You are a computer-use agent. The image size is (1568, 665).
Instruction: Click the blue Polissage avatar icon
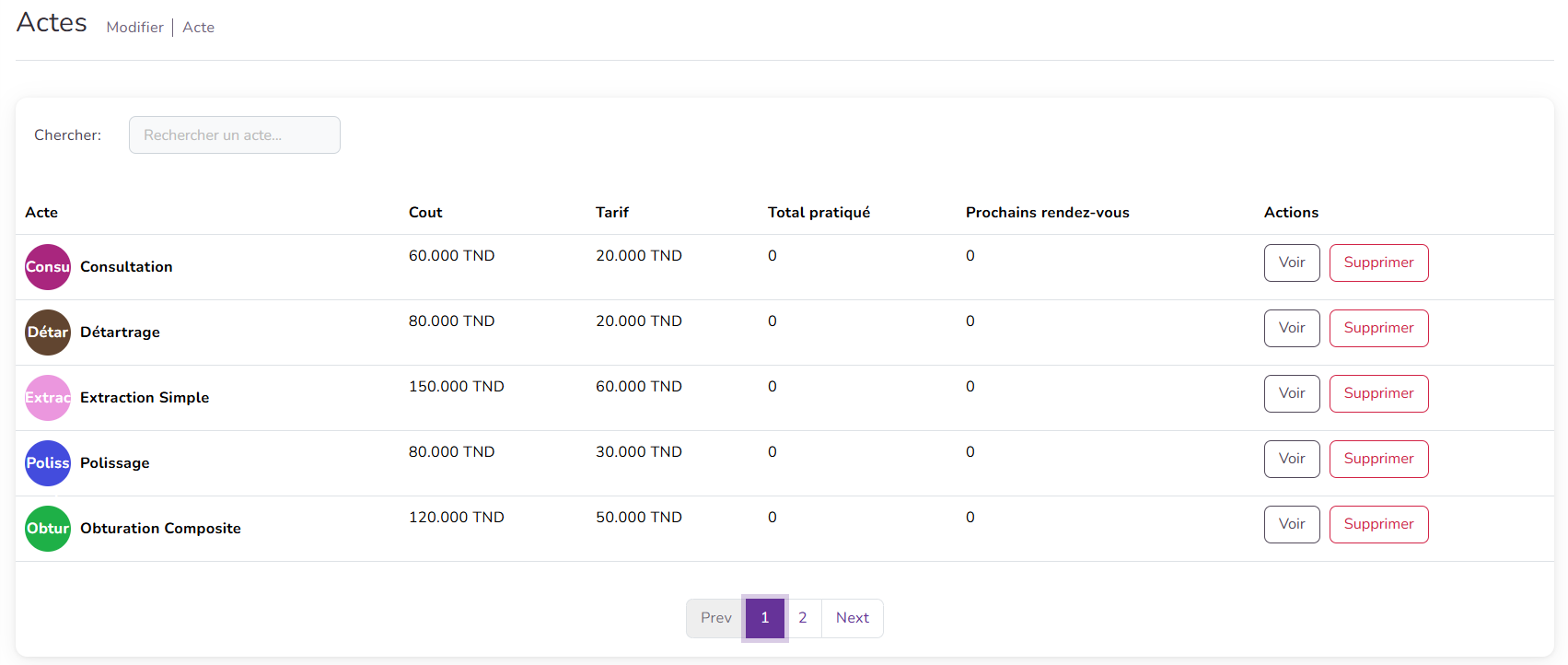tap(48, 463)
